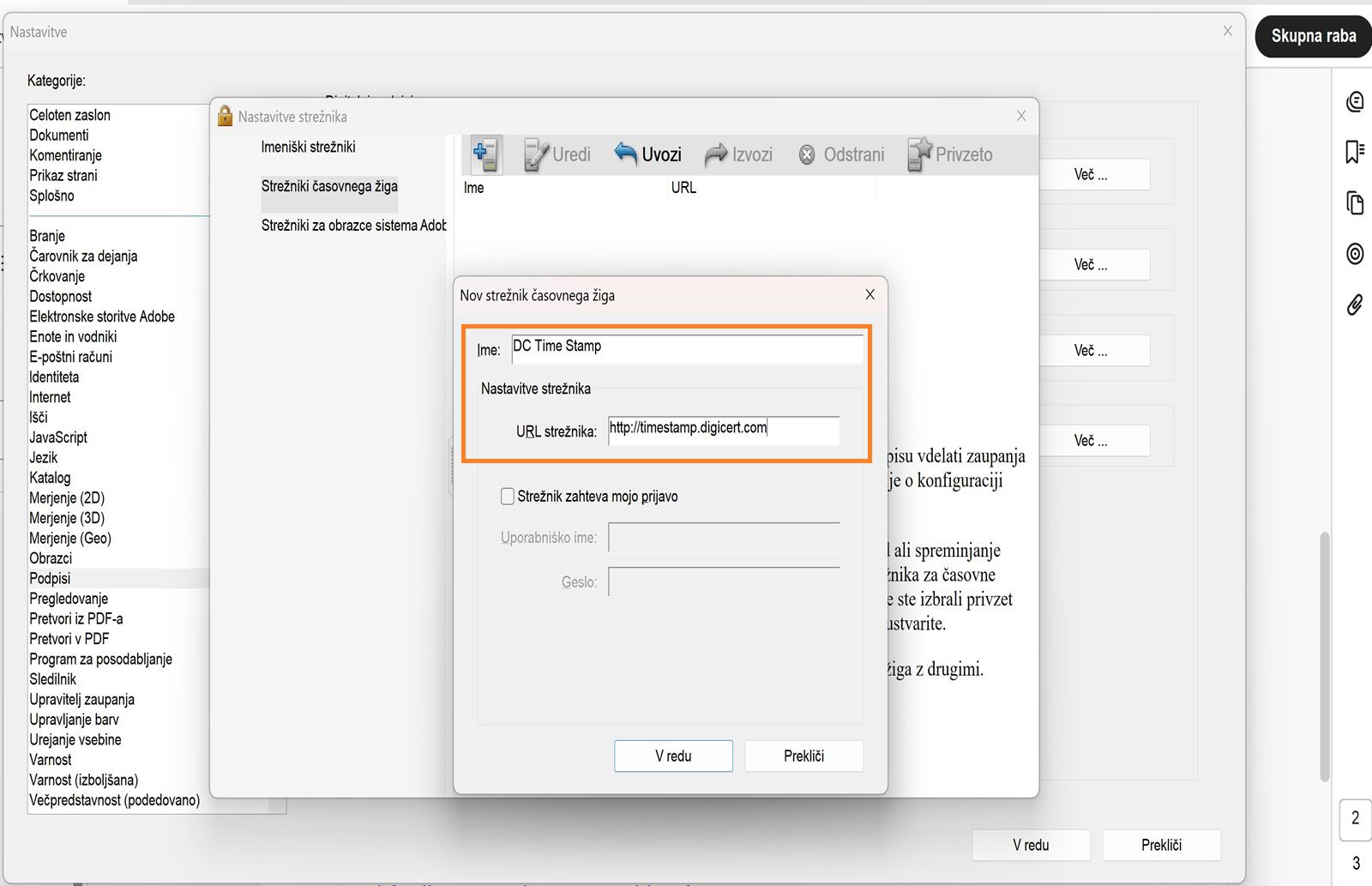1372x886 pixels.
Task: Click the Uvozi import toolbar button
Action: click(x=648, y=154)
